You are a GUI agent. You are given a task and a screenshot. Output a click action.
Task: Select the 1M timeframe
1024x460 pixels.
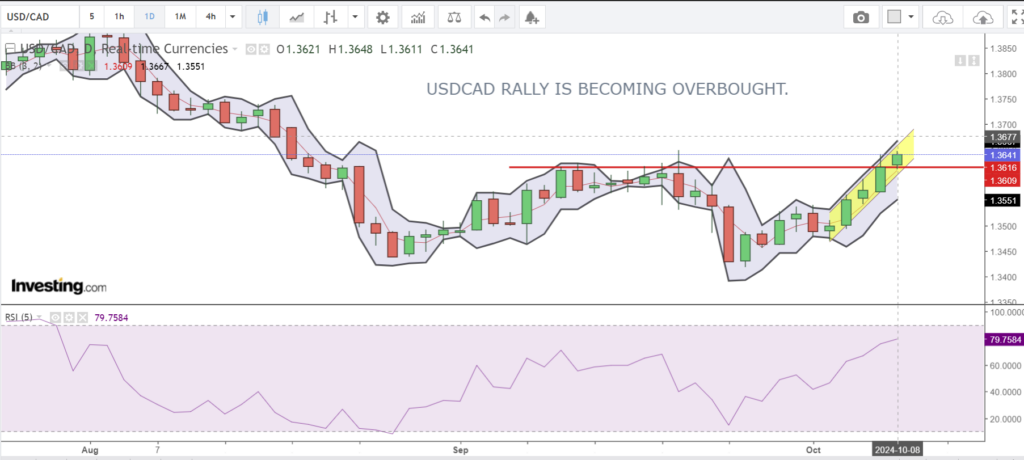[180, 17]
